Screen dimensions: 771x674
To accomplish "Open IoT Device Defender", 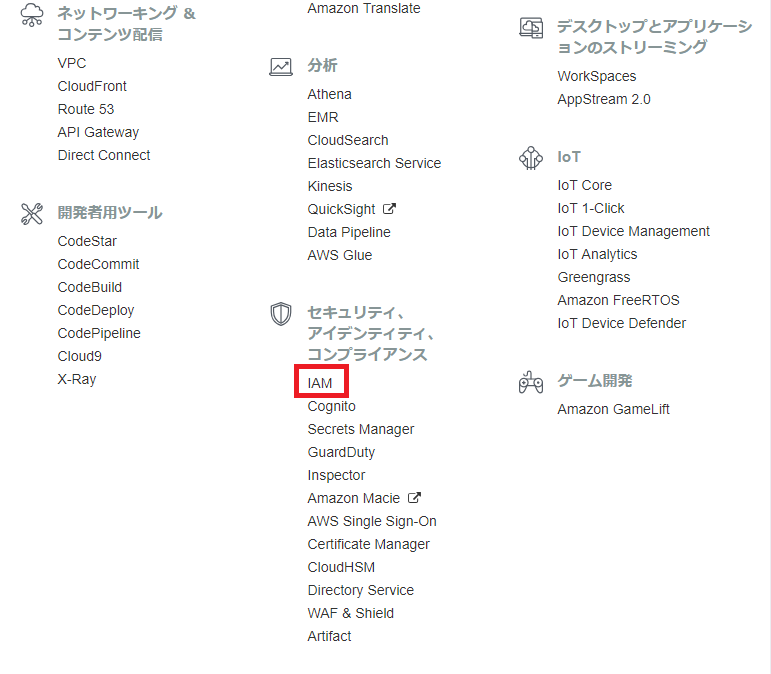I will (x=622, y=323).
